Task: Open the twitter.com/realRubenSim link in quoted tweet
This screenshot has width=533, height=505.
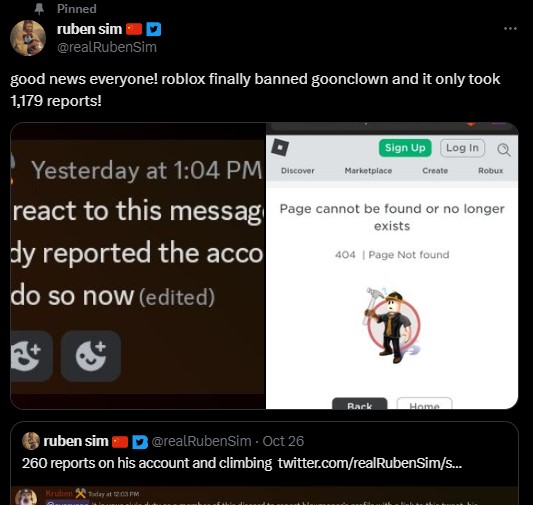Action: tap(369, 463)
